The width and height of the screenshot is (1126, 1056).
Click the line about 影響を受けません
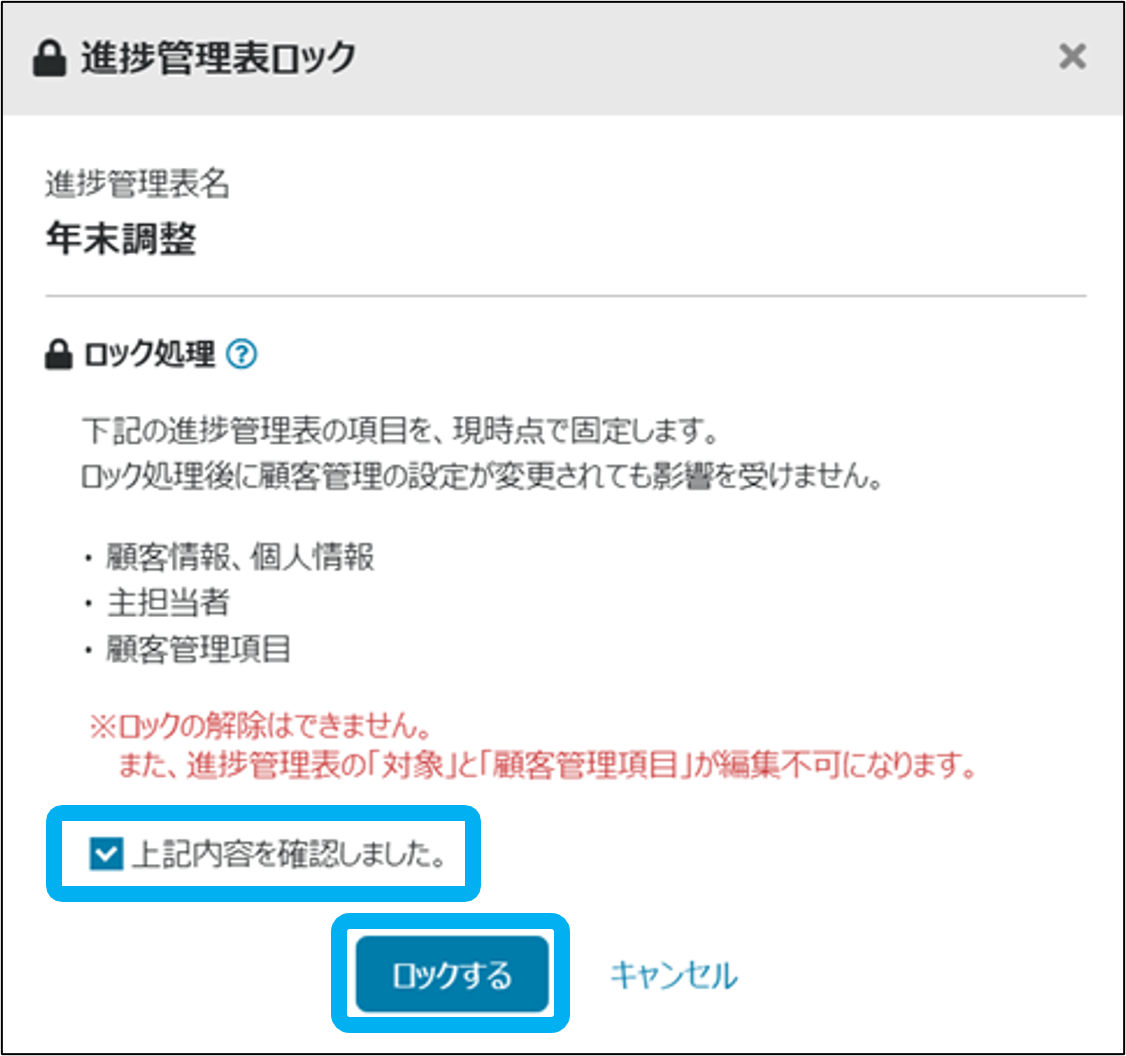[482, 478]
